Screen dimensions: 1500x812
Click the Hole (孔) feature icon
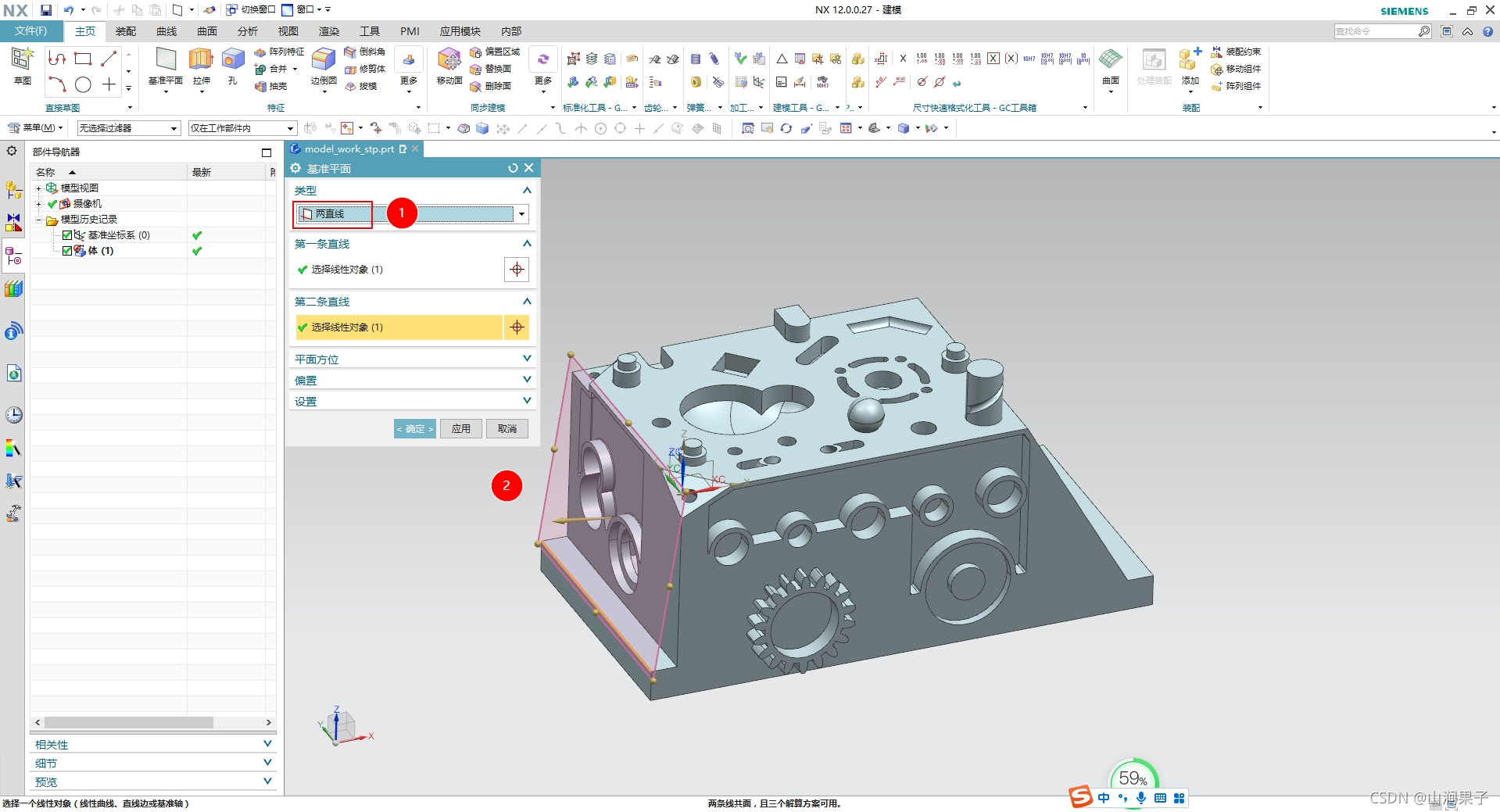[x=233, y=59]
